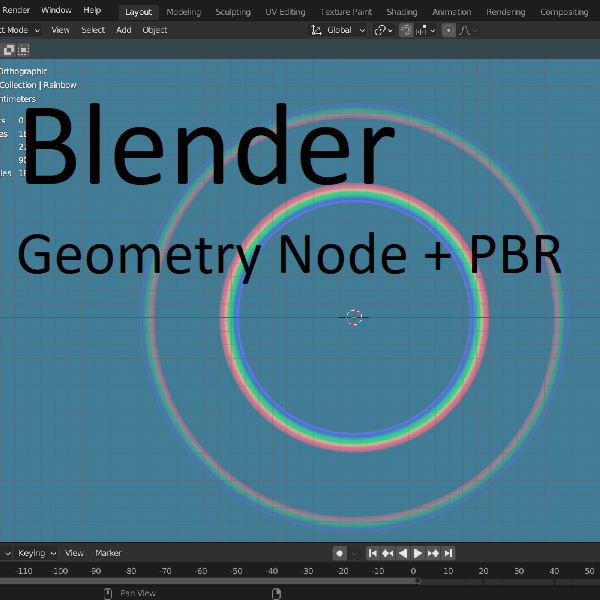Click frame -50 on timeline ruler
Screen dimensions: 600x600
236,571
